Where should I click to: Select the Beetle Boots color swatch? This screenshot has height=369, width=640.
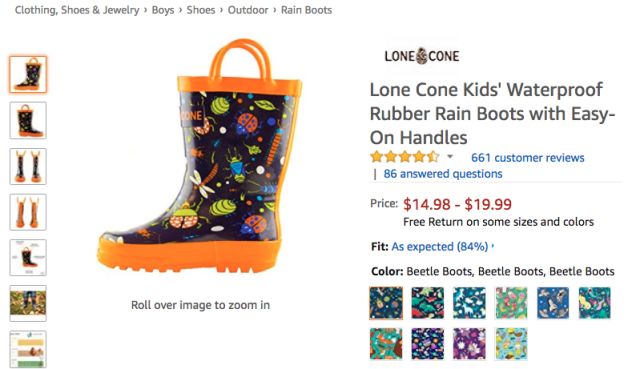point(386,303)
